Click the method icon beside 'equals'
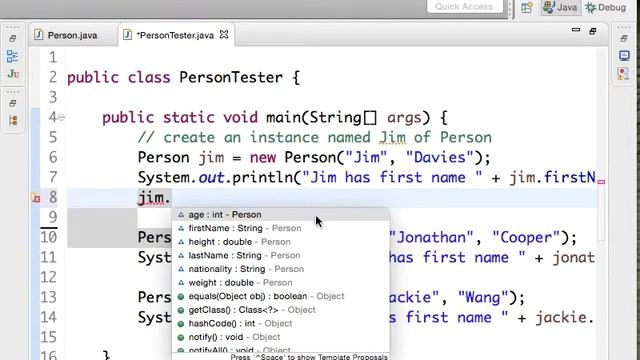 click(x=181, y=297)
